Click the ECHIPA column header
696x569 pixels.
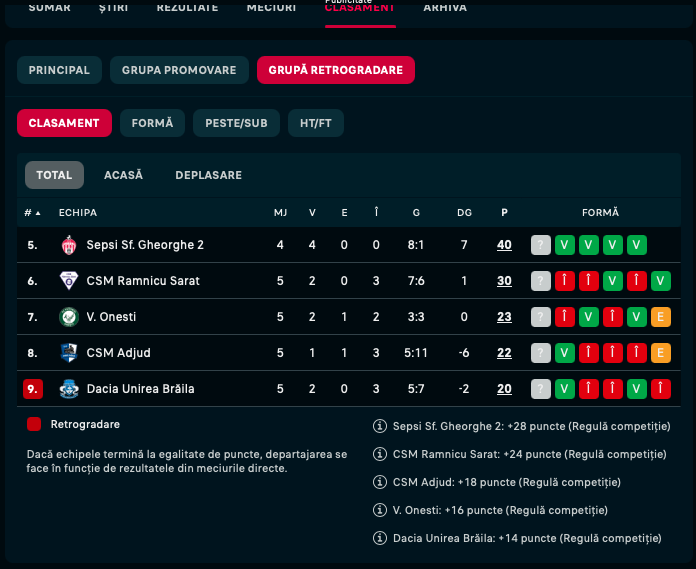pos(78,213)
